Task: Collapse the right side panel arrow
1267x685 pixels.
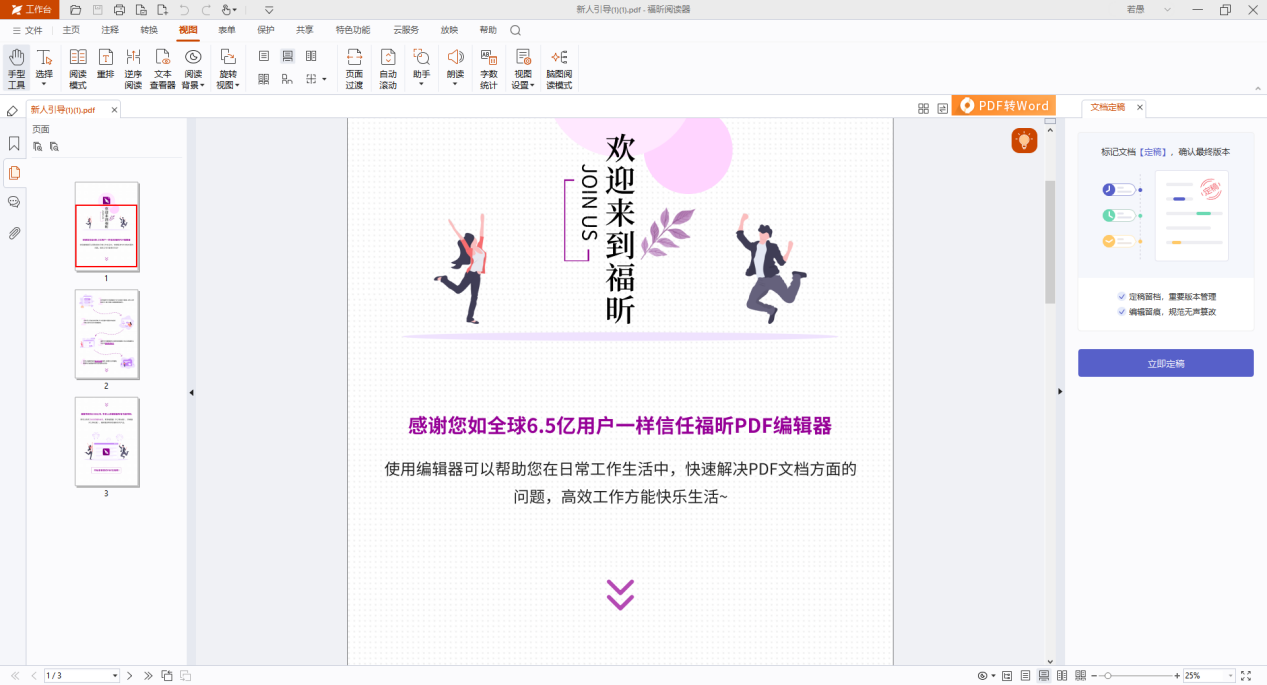Action: [1060, 392]
